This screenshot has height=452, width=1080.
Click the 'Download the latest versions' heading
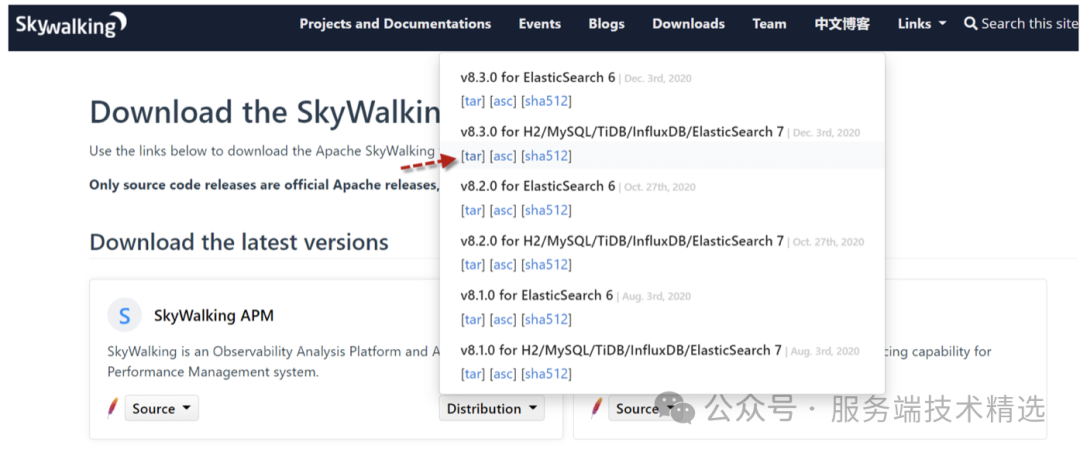(239, 242)
